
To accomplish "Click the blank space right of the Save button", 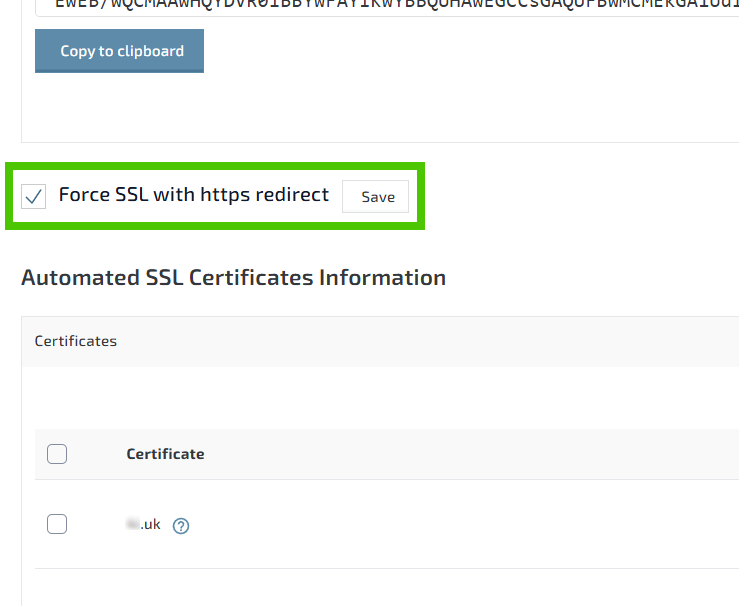I will tap(580, 197).
